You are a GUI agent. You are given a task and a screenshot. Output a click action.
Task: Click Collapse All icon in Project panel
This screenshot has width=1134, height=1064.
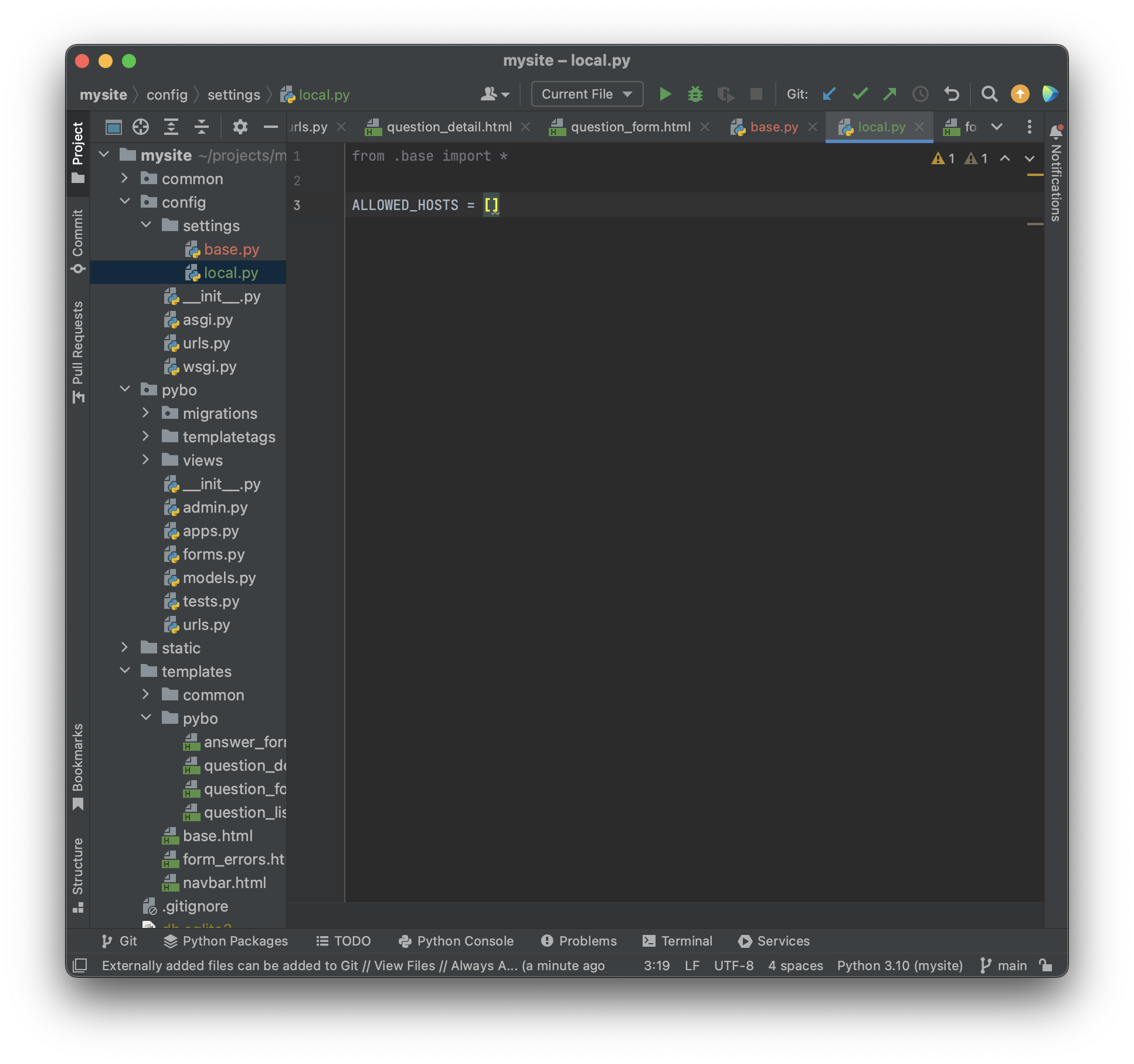201,127
